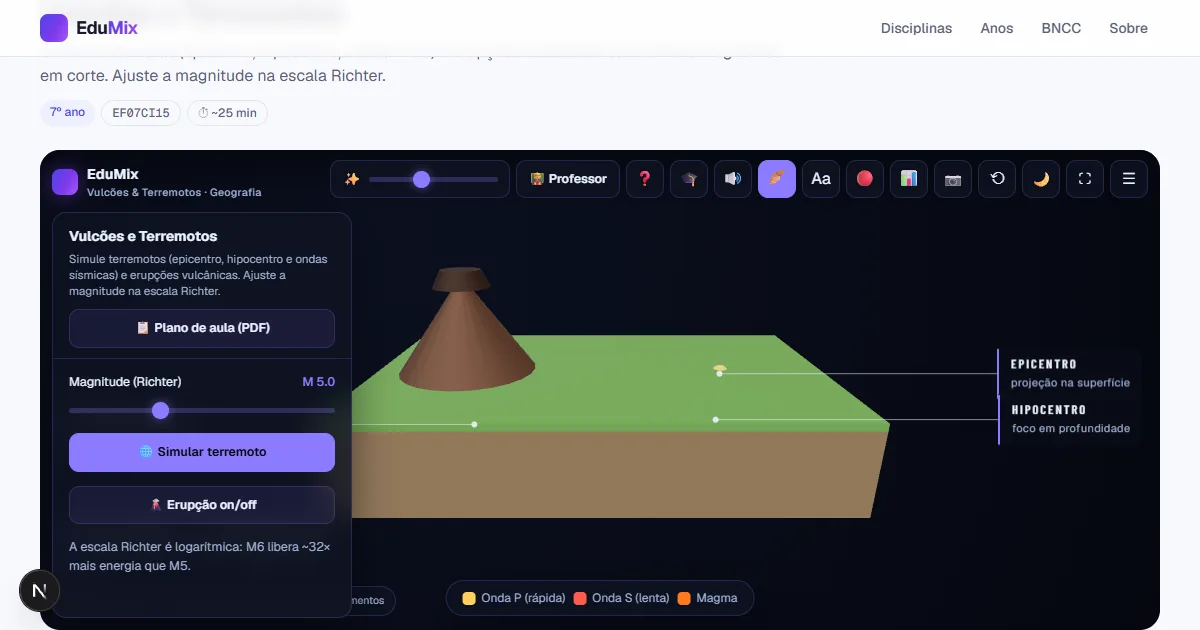This screenshot has height=630, width=1200.
Task: Click Simular terremoto button
Action: click(202, 452)
